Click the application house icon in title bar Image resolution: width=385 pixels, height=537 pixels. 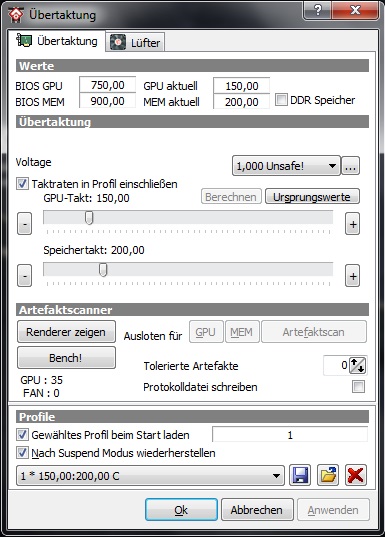click(x=16, y=14)
